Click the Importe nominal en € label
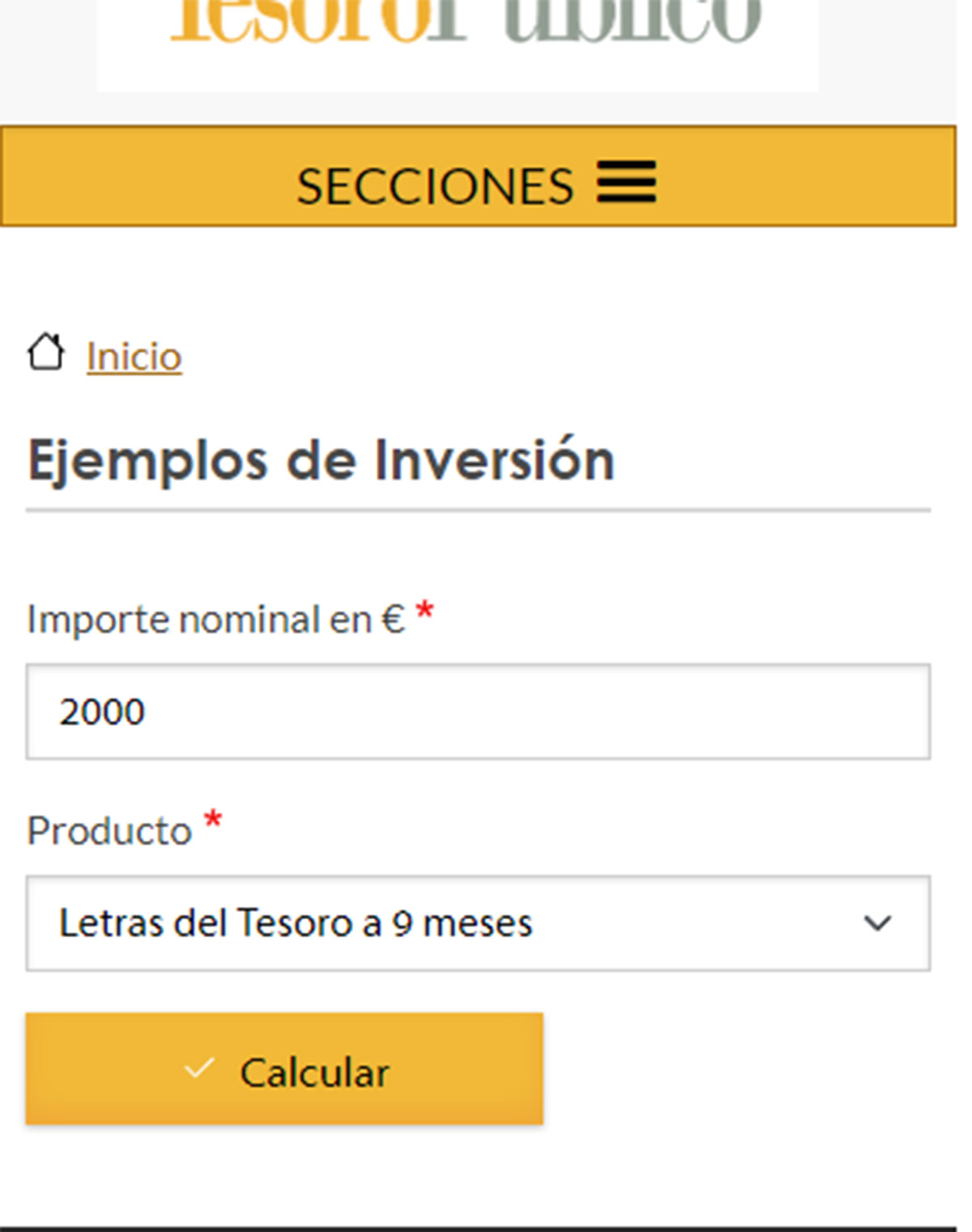The height and width of the screenshot is (1232, 972). click(215, 620)
